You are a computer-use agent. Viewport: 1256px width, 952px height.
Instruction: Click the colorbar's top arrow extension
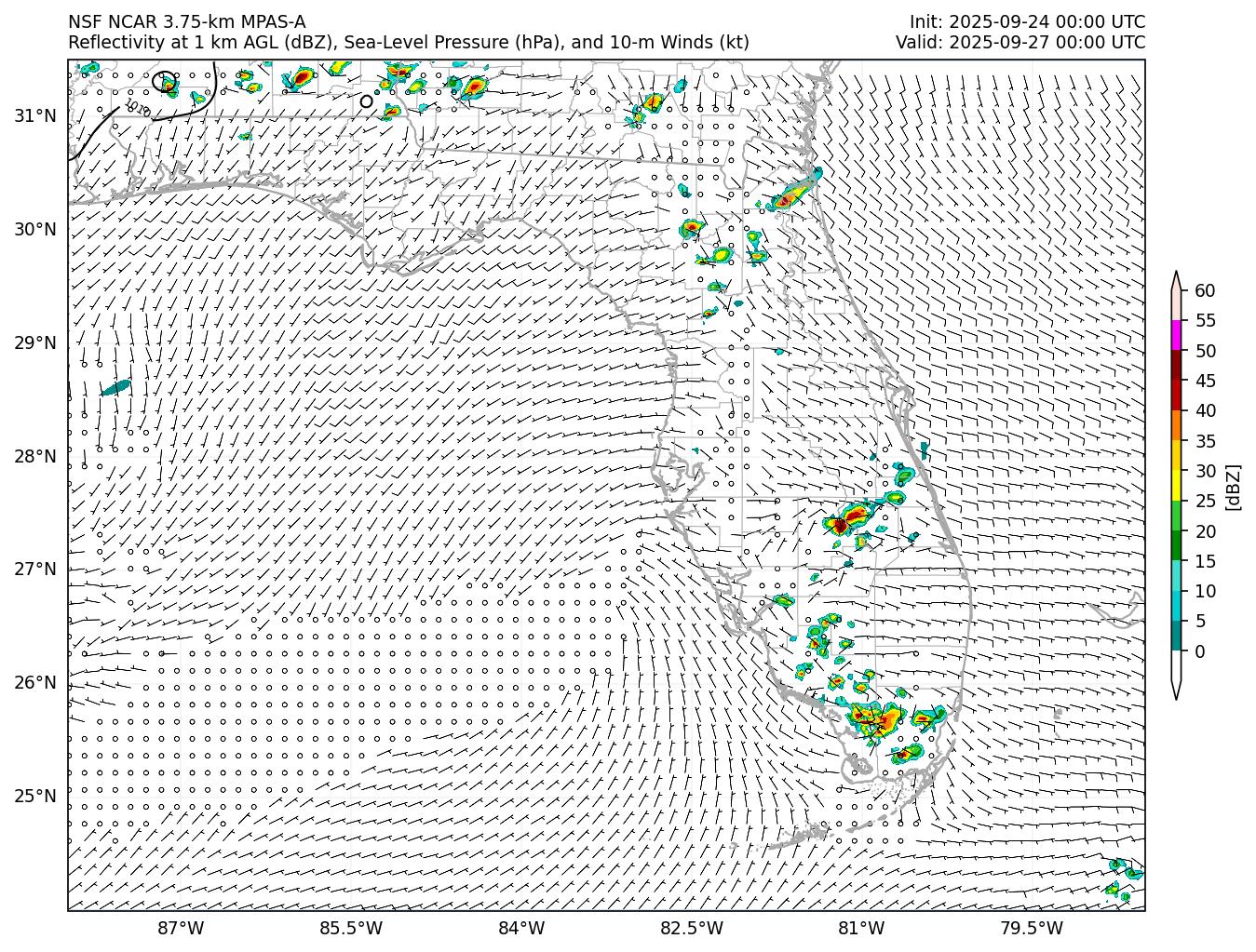point(1176,281)
